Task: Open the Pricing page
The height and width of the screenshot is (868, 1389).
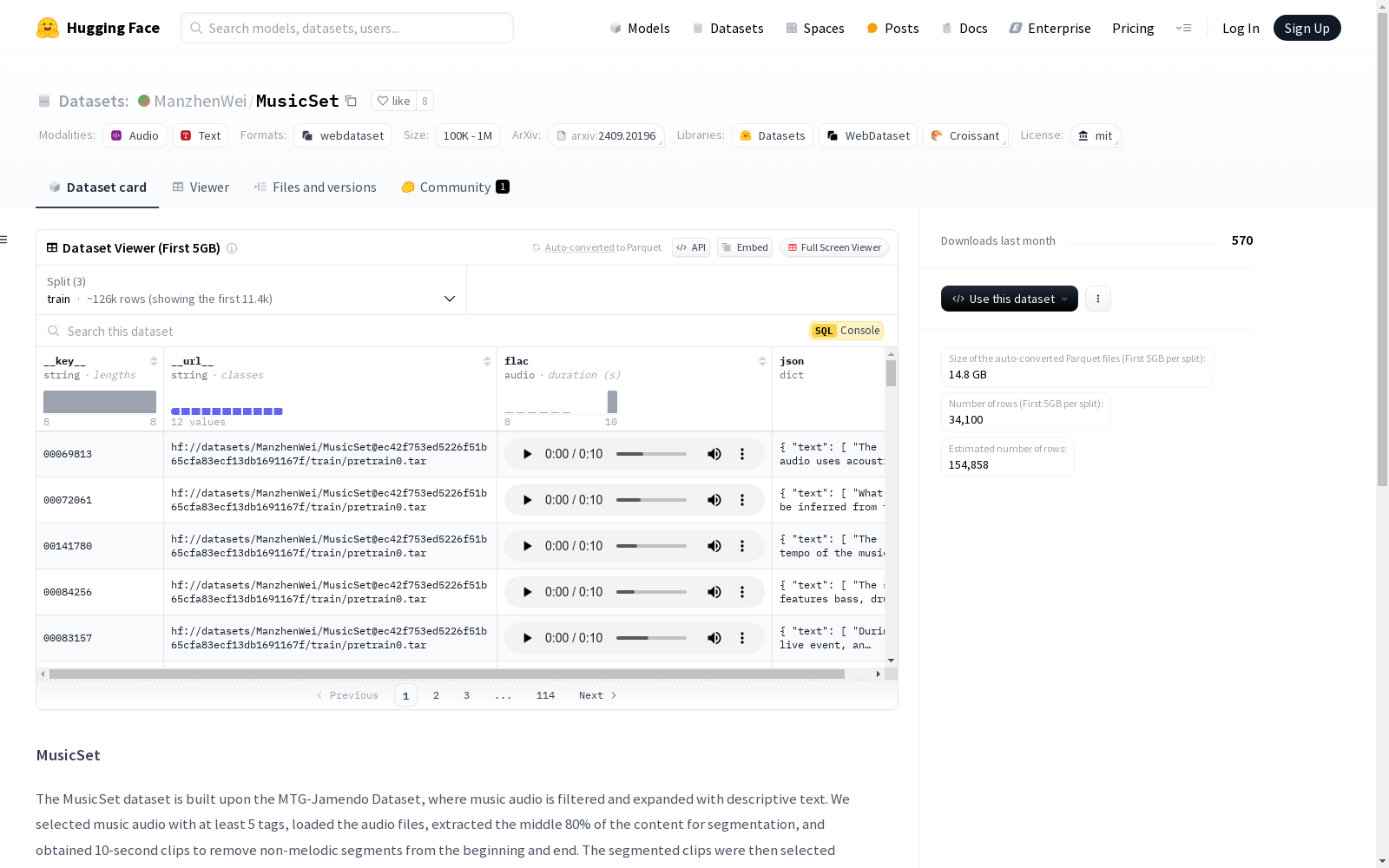Action: (x=1133, y=28)
